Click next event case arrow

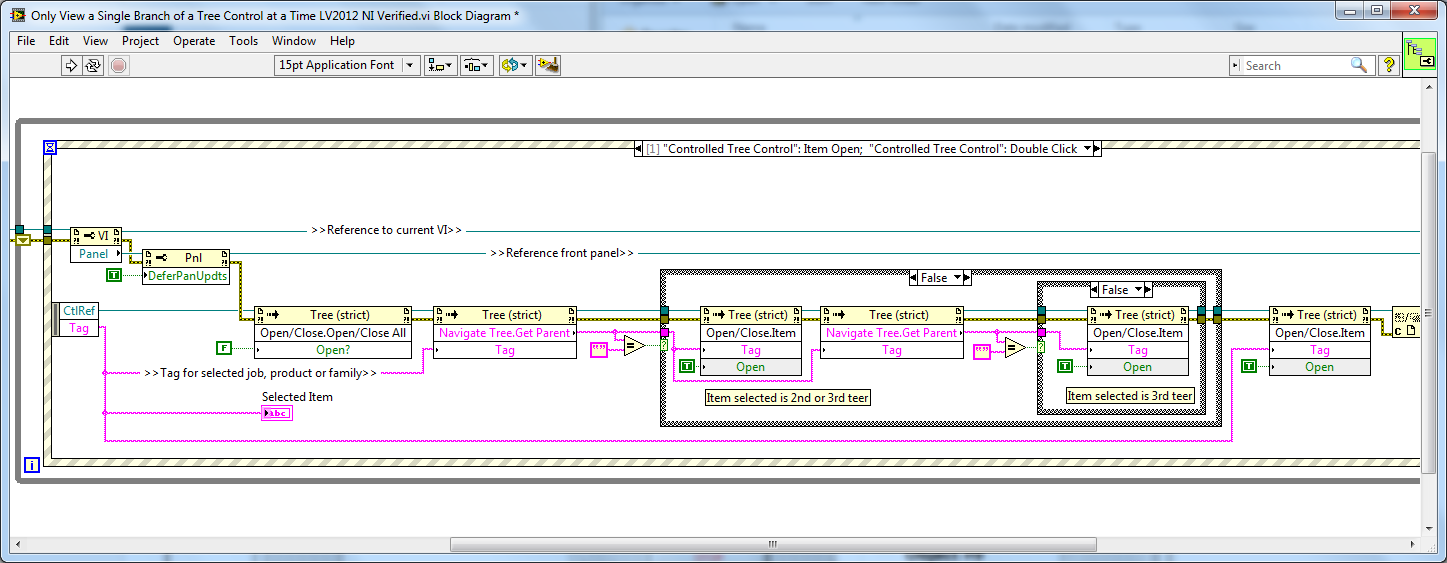[x=1096, y=148]
